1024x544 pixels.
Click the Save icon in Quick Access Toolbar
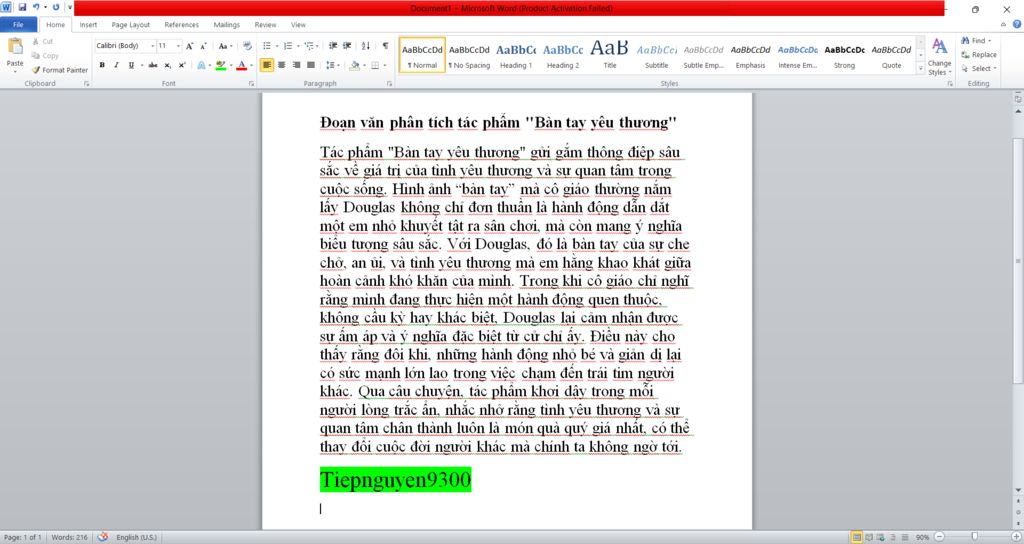[22, 8]
